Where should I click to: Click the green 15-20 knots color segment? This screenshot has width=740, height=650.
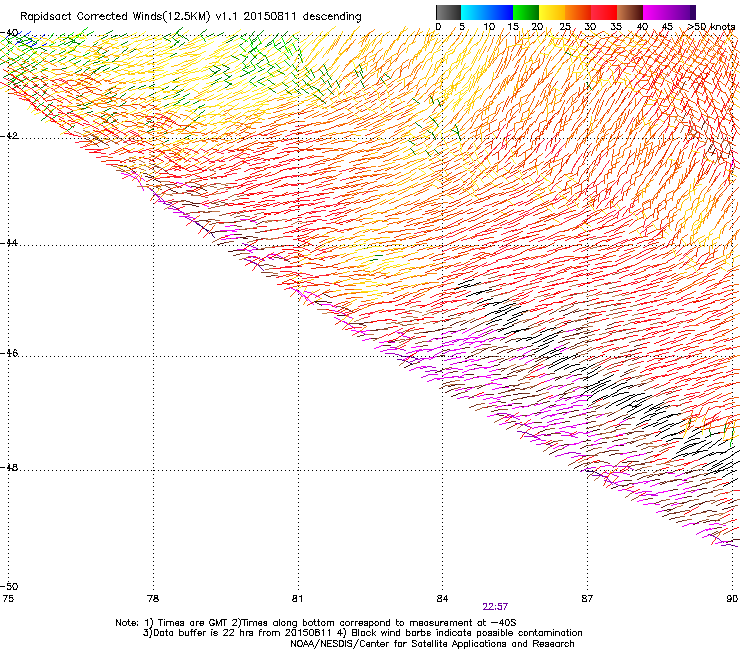click(526, 12)
